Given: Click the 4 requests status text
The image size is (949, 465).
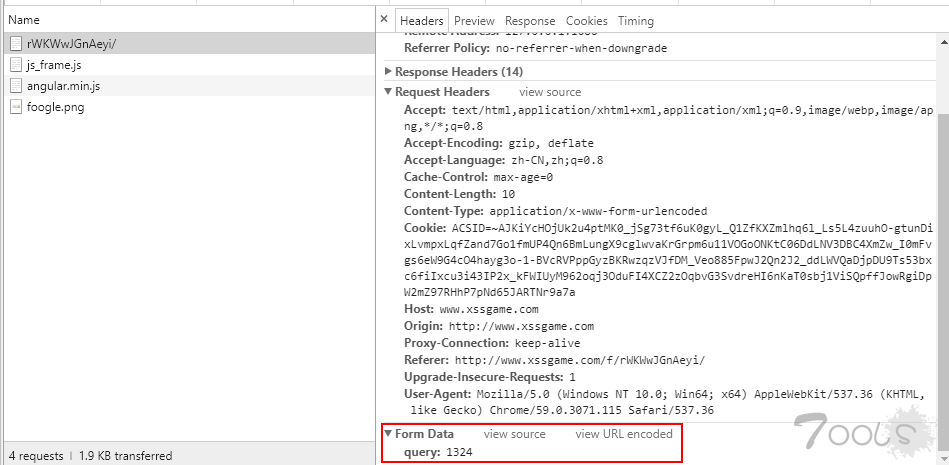Looking at the screenshot, I should (x=36, y=455).
